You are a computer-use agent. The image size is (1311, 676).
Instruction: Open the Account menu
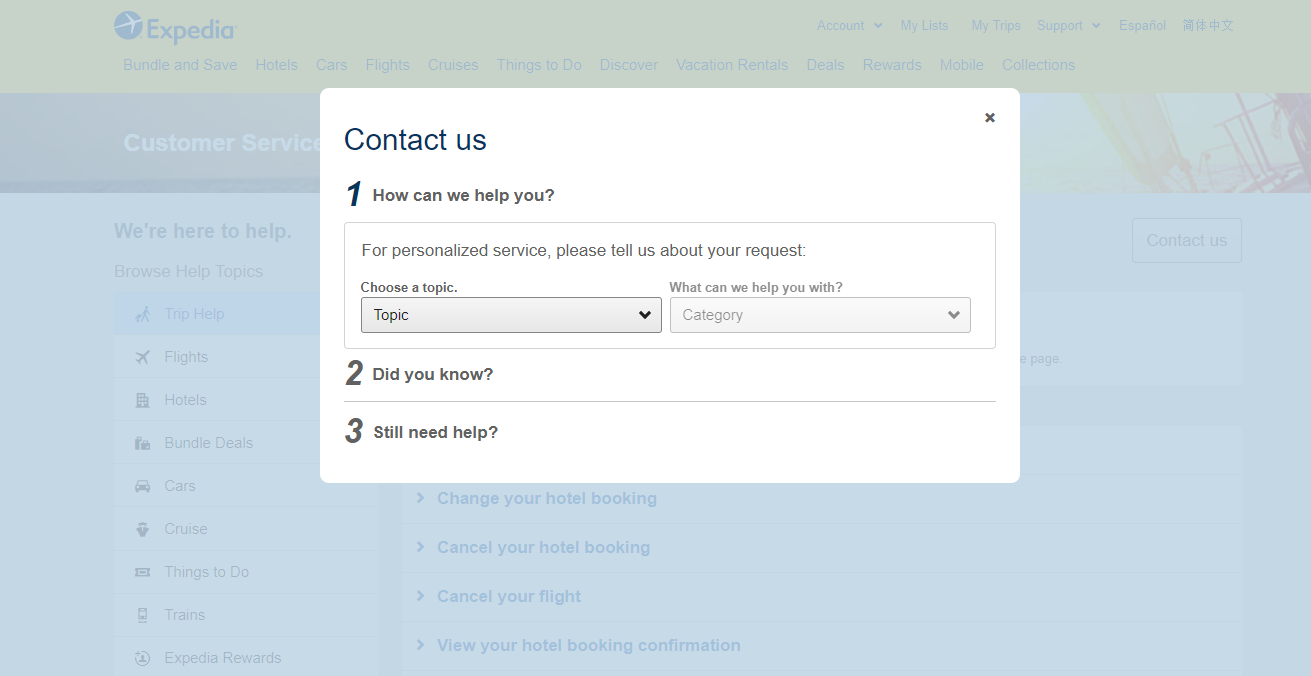849,26
